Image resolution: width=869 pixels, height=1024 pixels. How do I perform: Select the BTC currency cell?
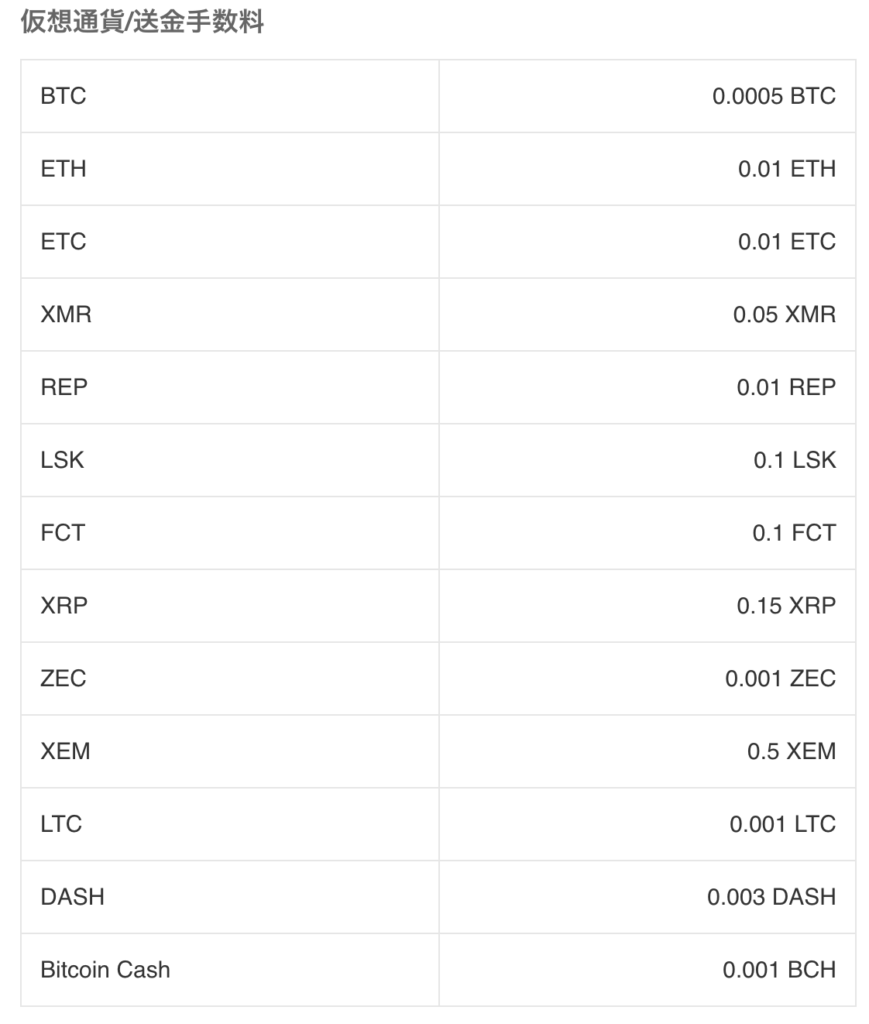63,97
